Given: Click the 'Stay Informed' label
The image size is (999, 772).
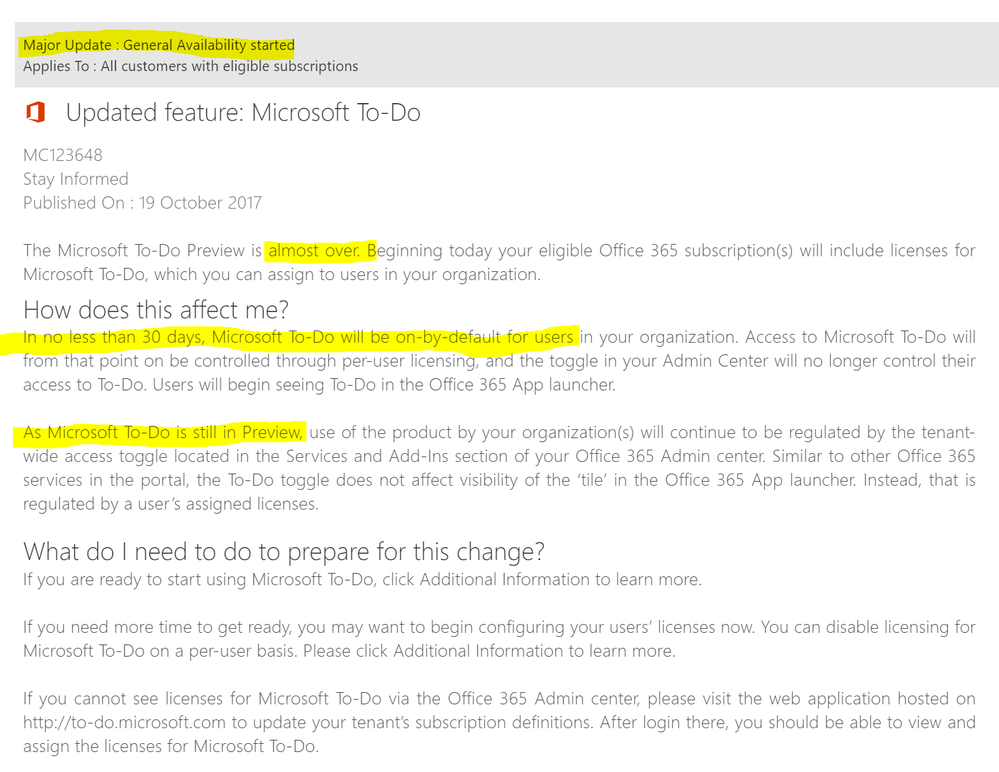Looking at the screenshot, I should [76, 179].
